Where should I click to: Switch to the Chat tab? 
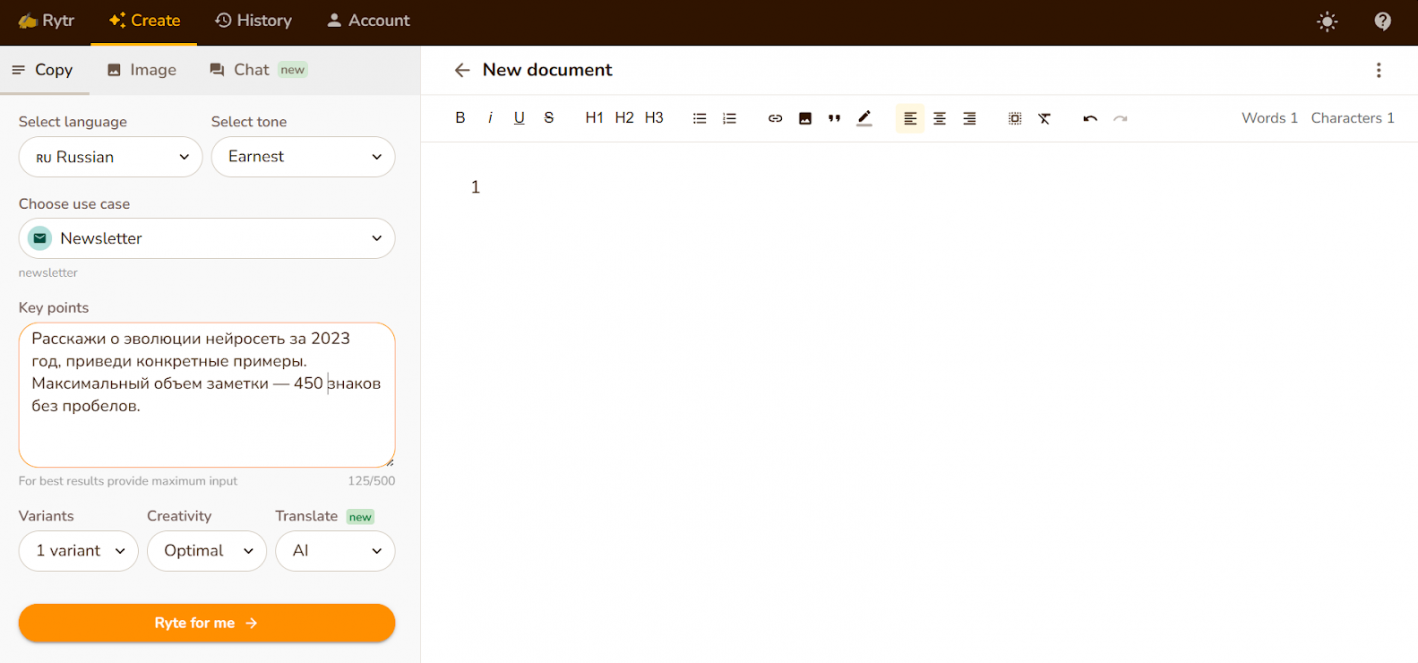(257, 69)
